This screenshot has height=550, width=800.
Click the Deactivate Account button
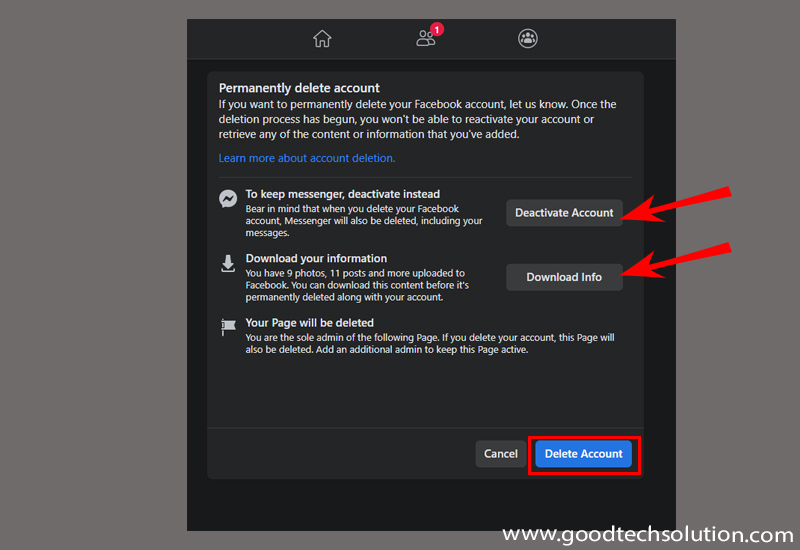point(564,213)
